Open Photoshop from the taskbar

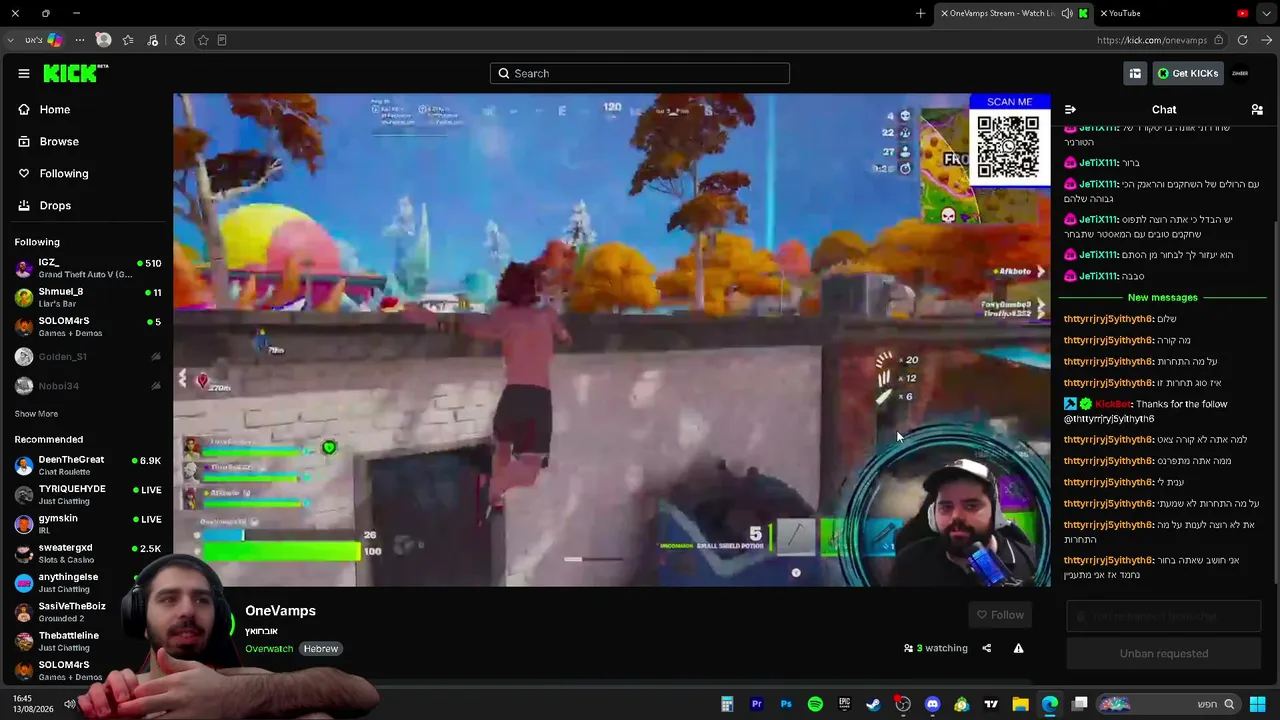click(786, 704)
